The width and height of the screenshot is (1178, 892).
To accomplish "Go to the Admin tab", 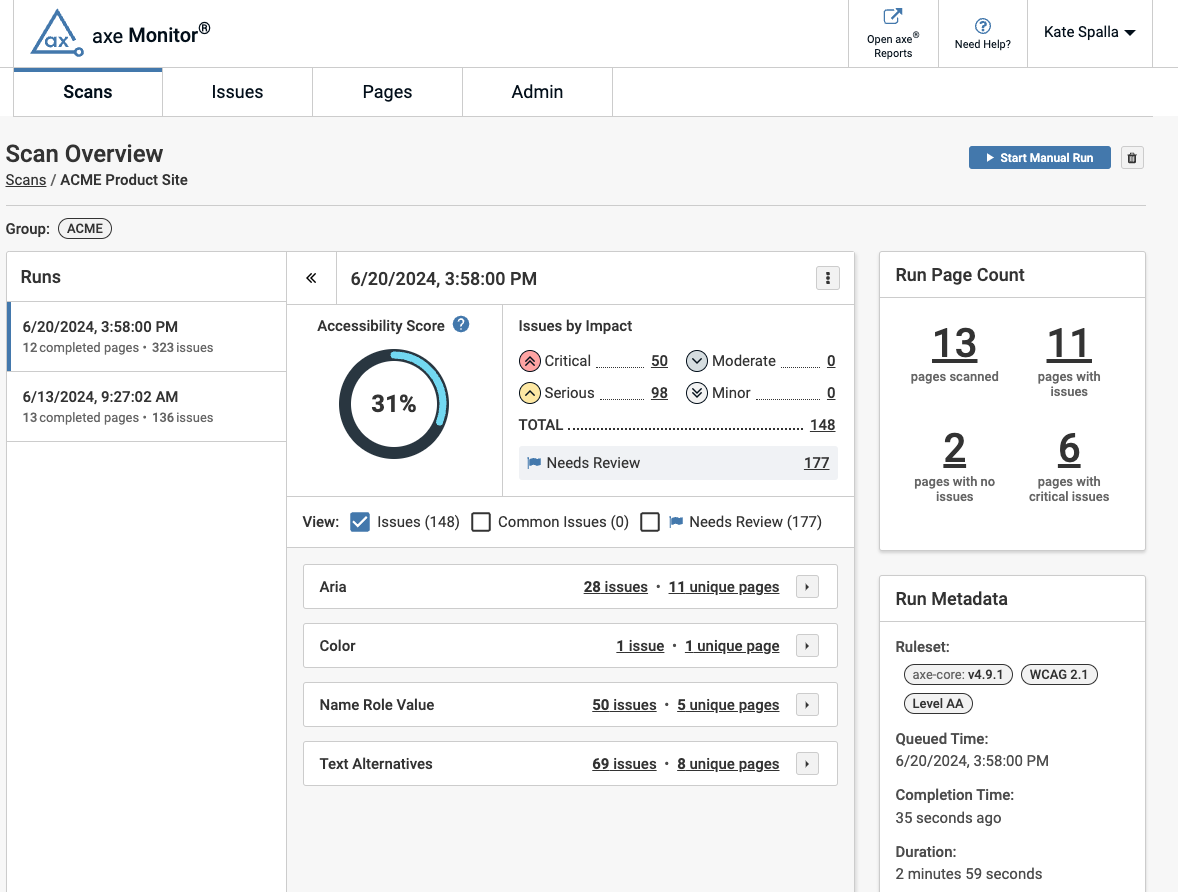I will pos(537,92).
